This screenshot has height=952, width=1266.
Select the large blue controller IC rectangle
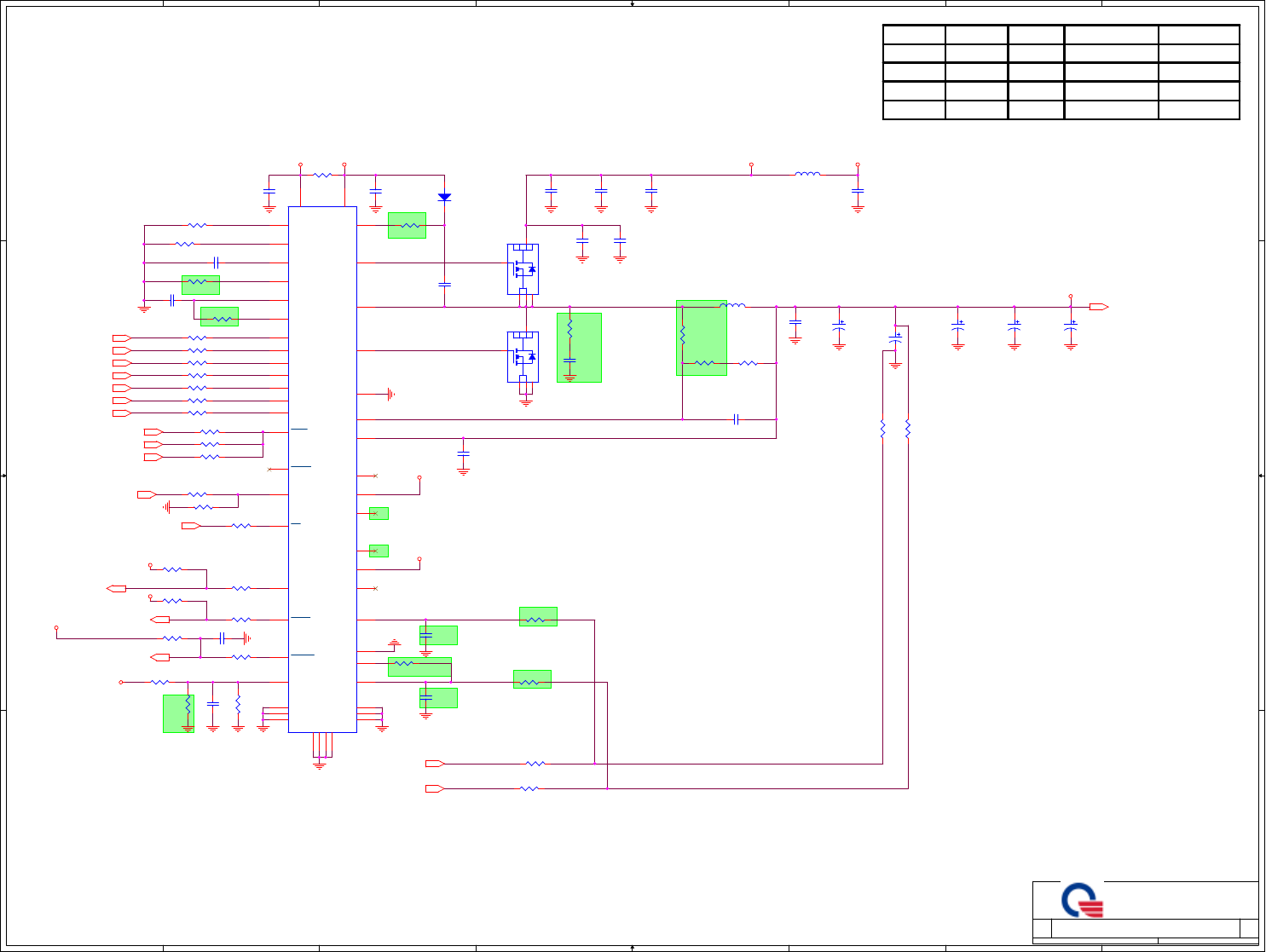click(322, 469)
